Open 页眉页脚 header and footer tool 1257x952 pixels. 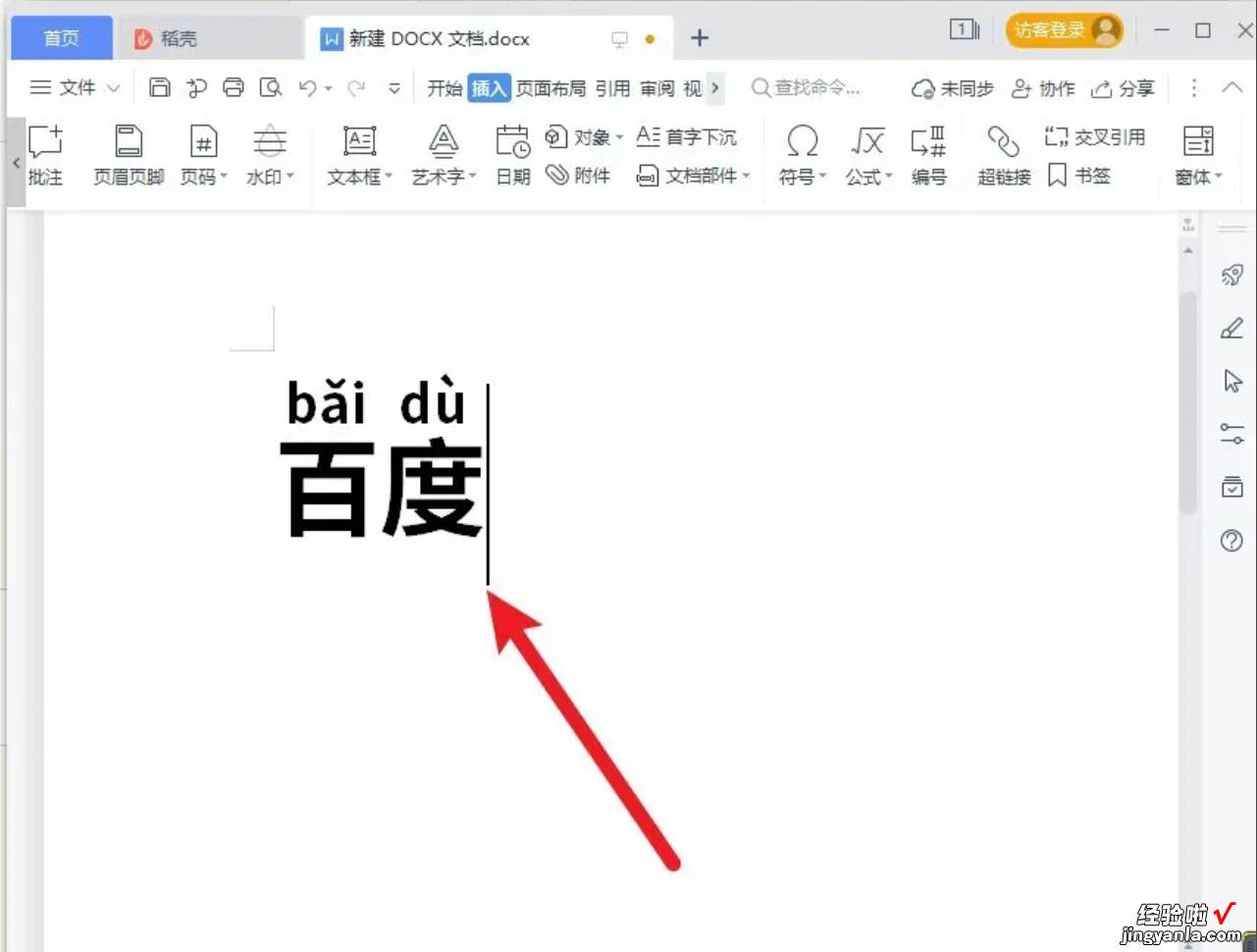tap(129, 155)
